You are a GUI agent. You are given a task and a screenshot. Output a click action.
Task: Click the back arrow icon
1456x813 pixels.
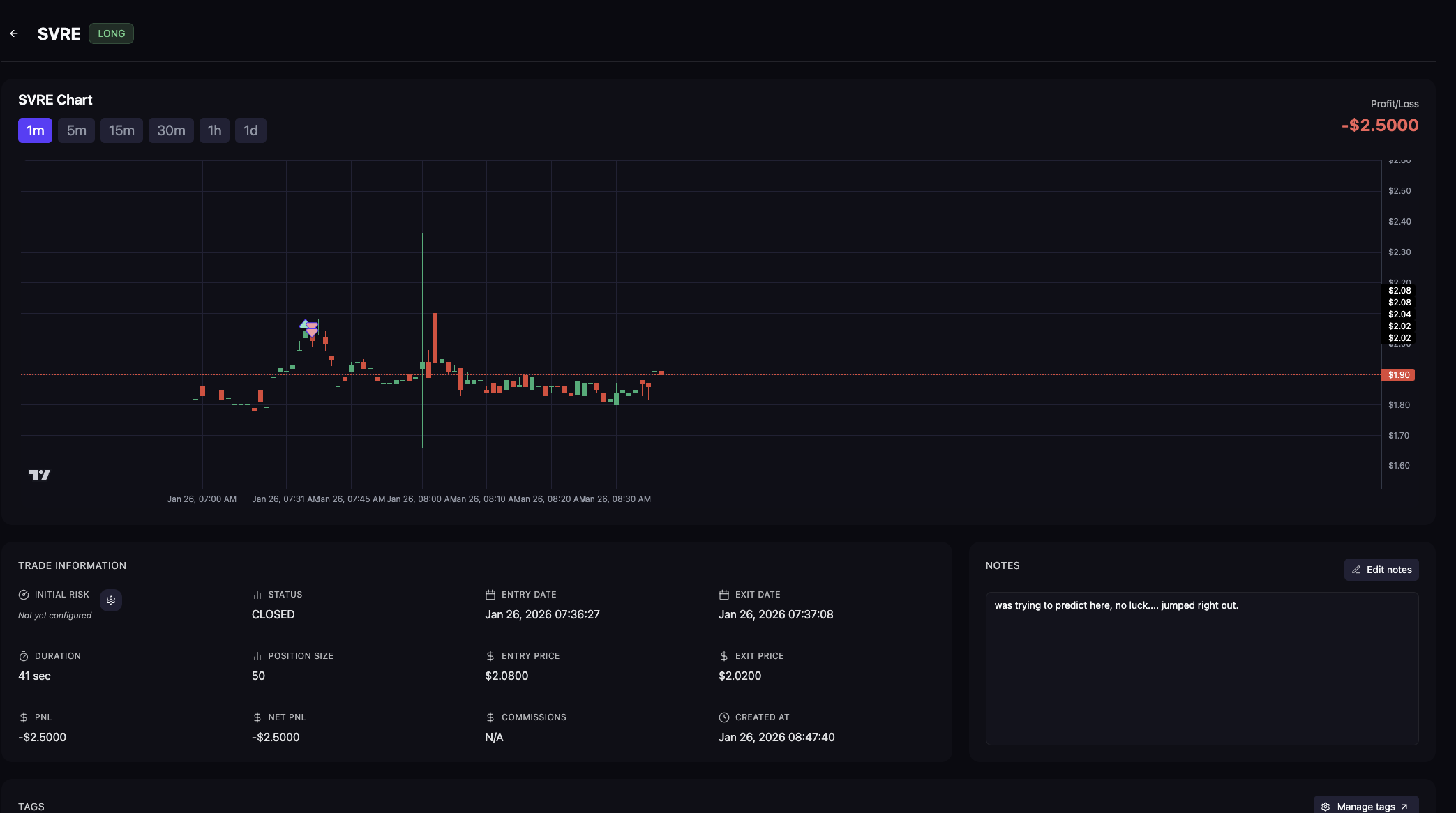(14, 33)
